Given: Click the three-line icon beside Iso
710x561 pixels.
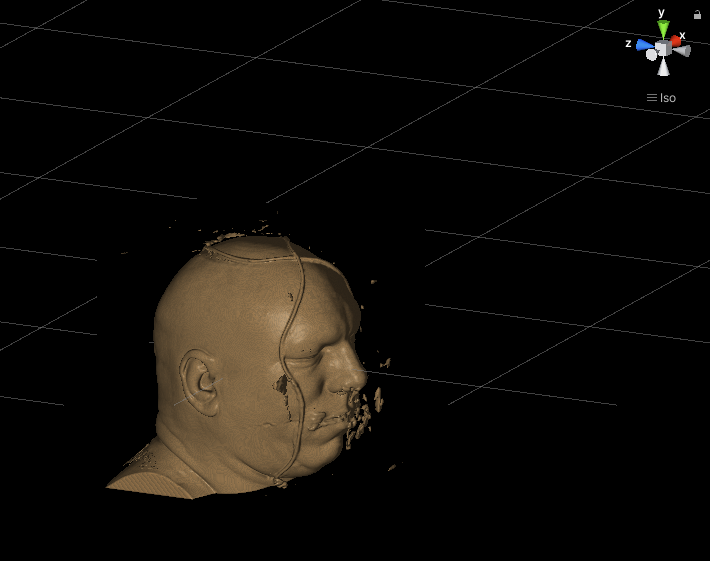Looking at the screenshot, I should [651, 98].
